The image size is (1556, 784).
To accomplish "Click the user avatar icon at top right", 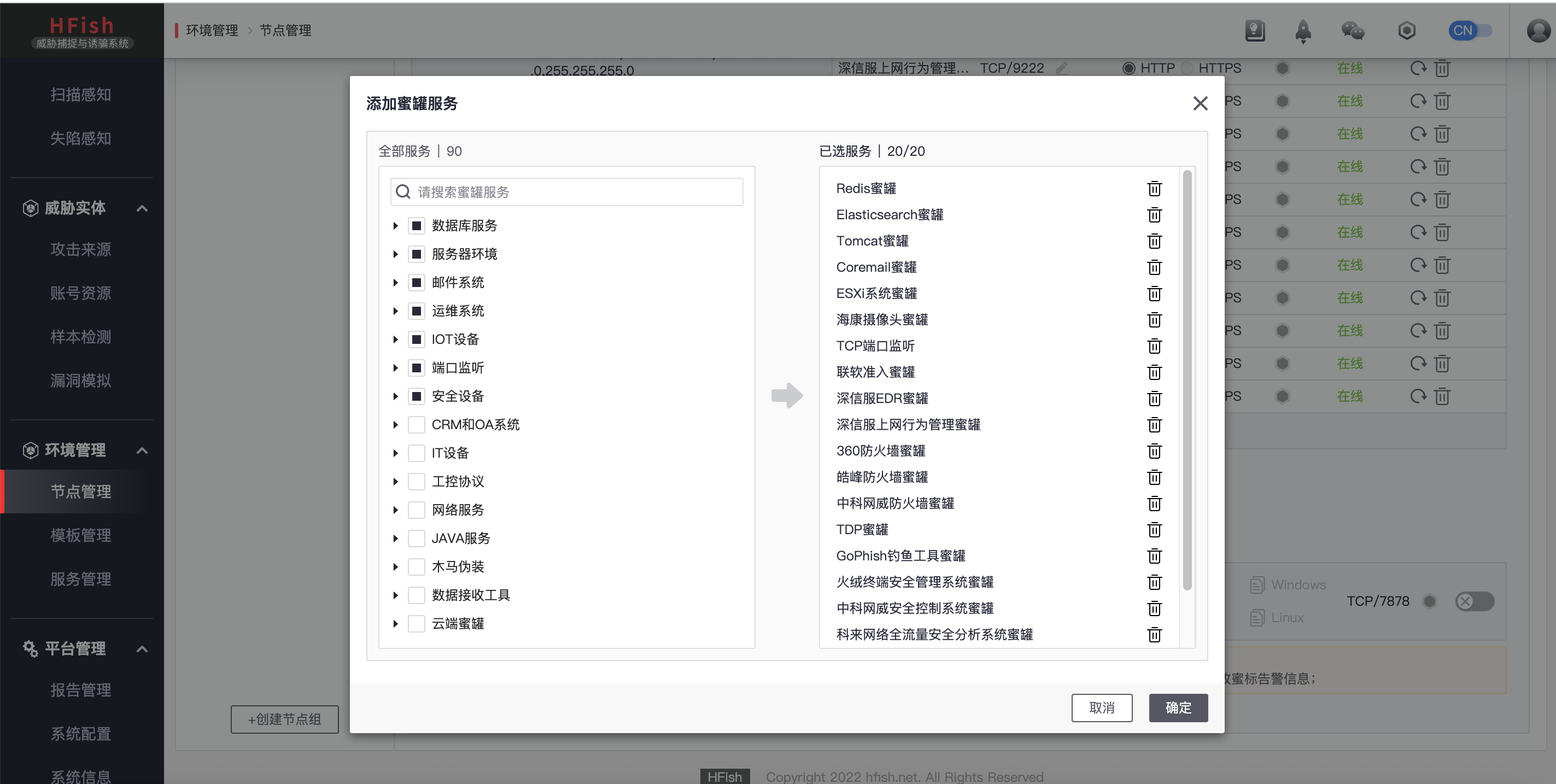I will 1537,30.
